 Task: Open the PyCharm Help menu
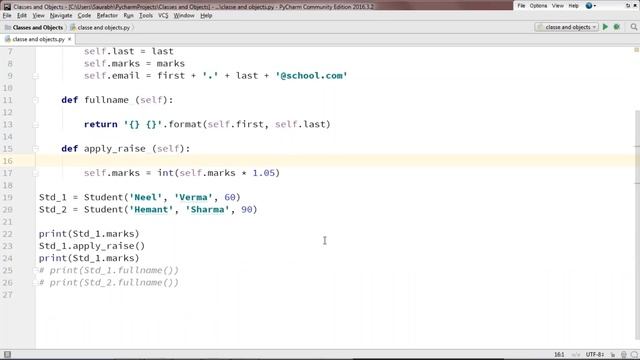point(206,16)
